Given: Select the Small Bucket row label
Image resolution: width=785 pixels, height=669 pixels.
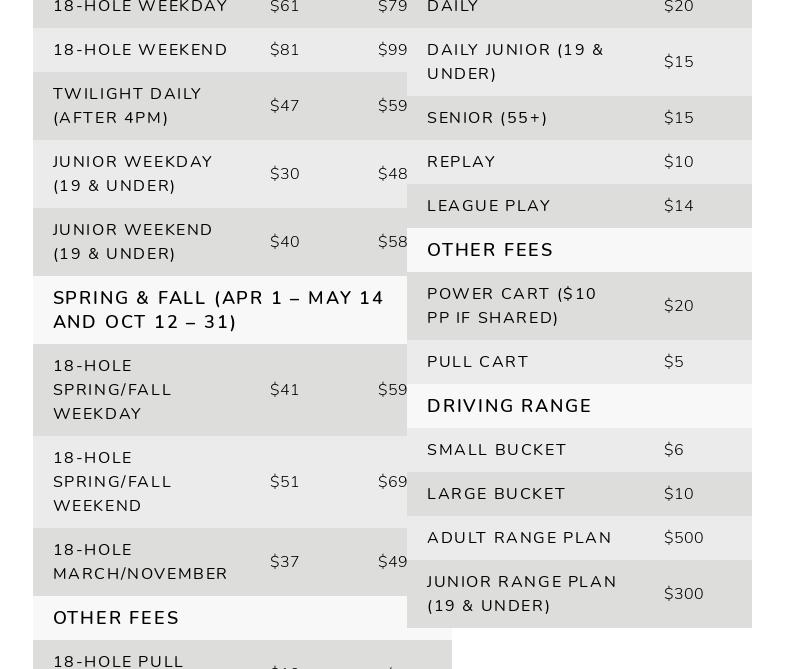Looking at the screenshot, I should click(x=497, y=450).
